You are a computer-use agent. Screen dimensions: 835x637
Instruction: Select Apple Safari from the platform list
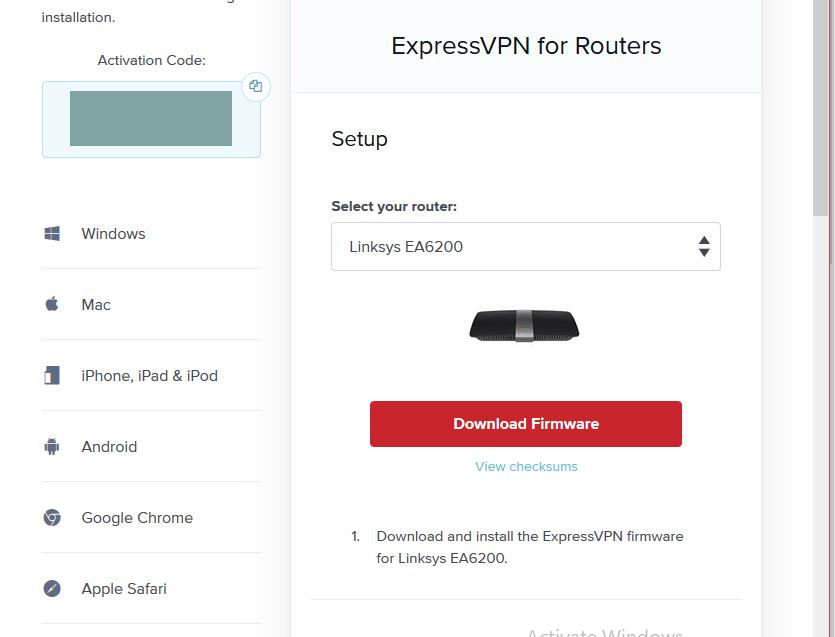125,588
